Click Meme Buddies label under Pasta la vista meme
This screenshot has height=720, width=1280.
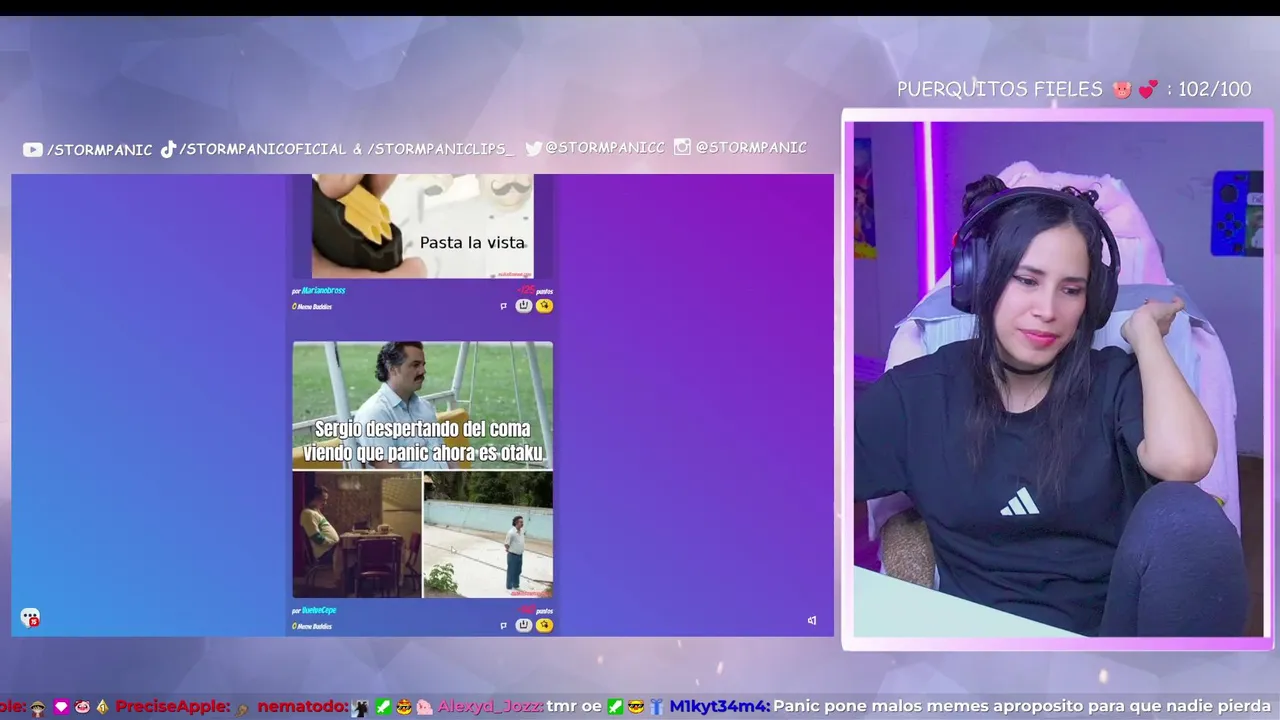(312, 307)
